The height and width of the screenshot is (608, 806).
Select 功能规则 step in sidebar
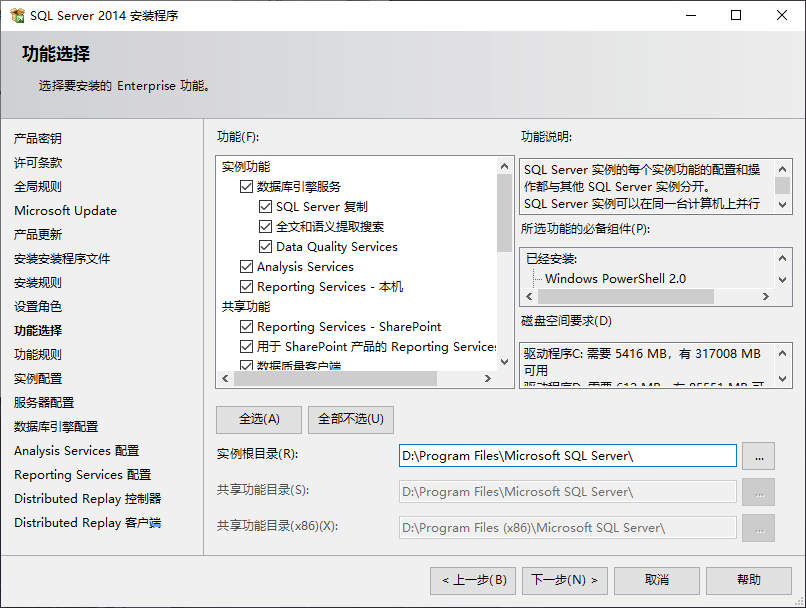coord(38,355)
